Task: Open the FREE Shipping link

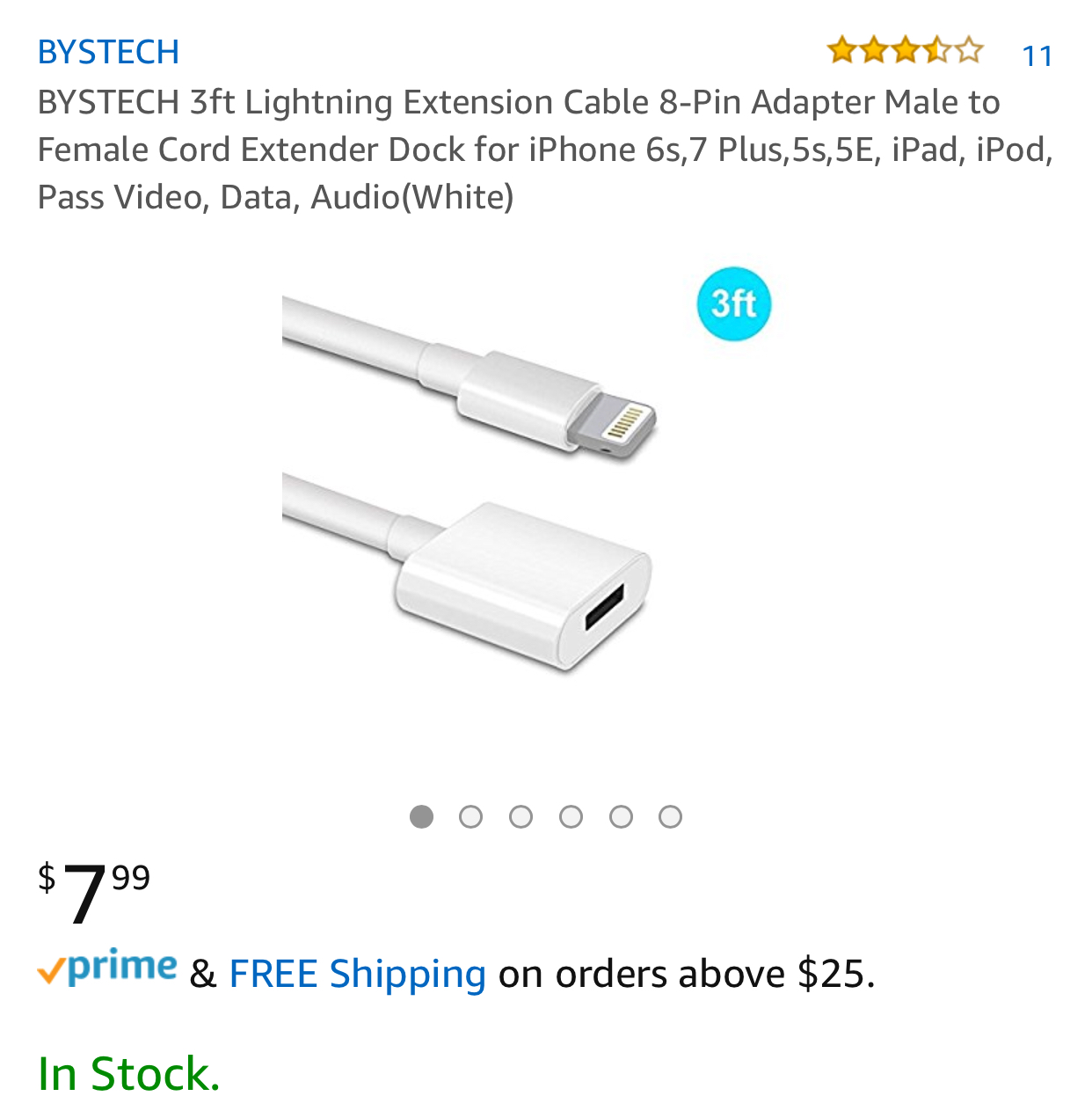Action: (357, 974)
